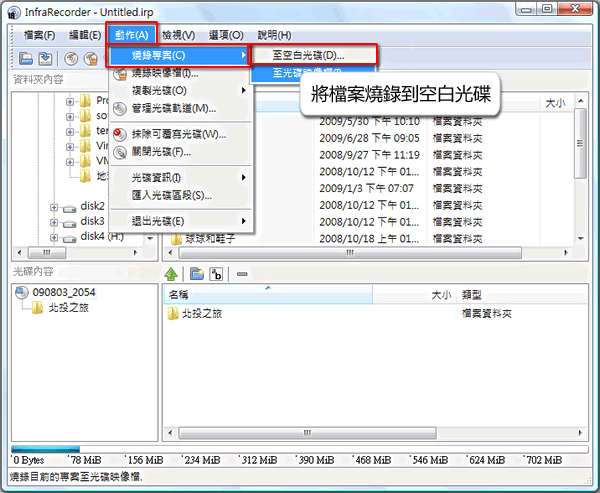This screenshot has width=600, height=493.
Task: Sort disc list by 名稱 column
Action: point(268,295)
